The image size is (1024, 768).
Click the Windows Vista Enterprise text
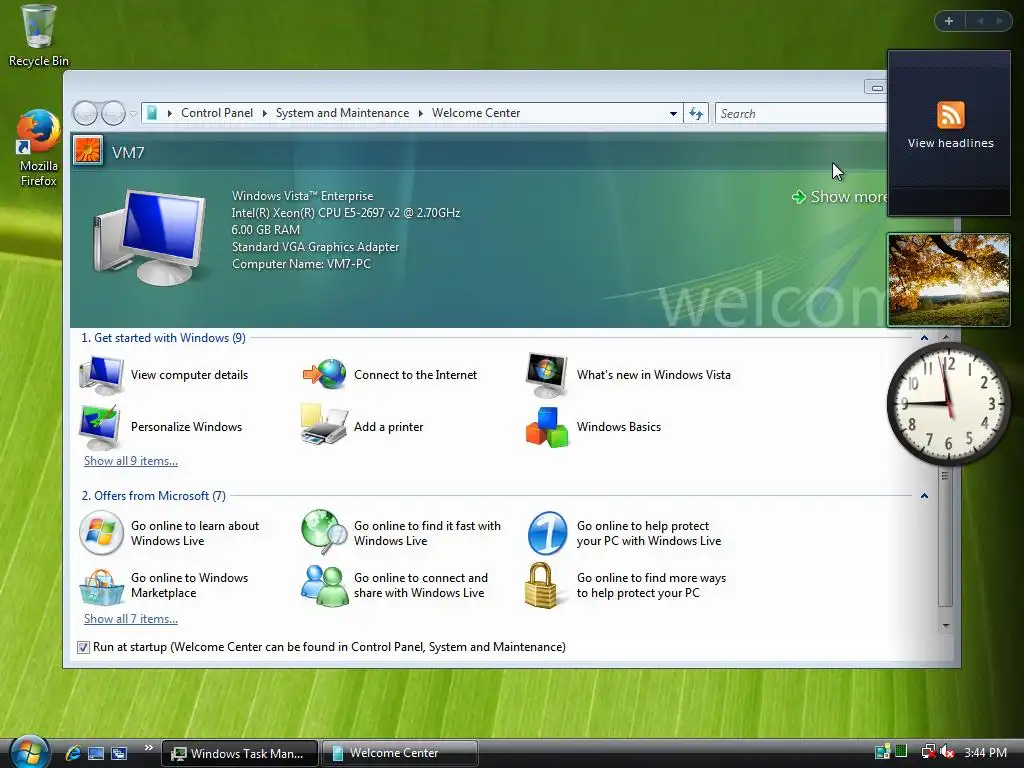302,196
